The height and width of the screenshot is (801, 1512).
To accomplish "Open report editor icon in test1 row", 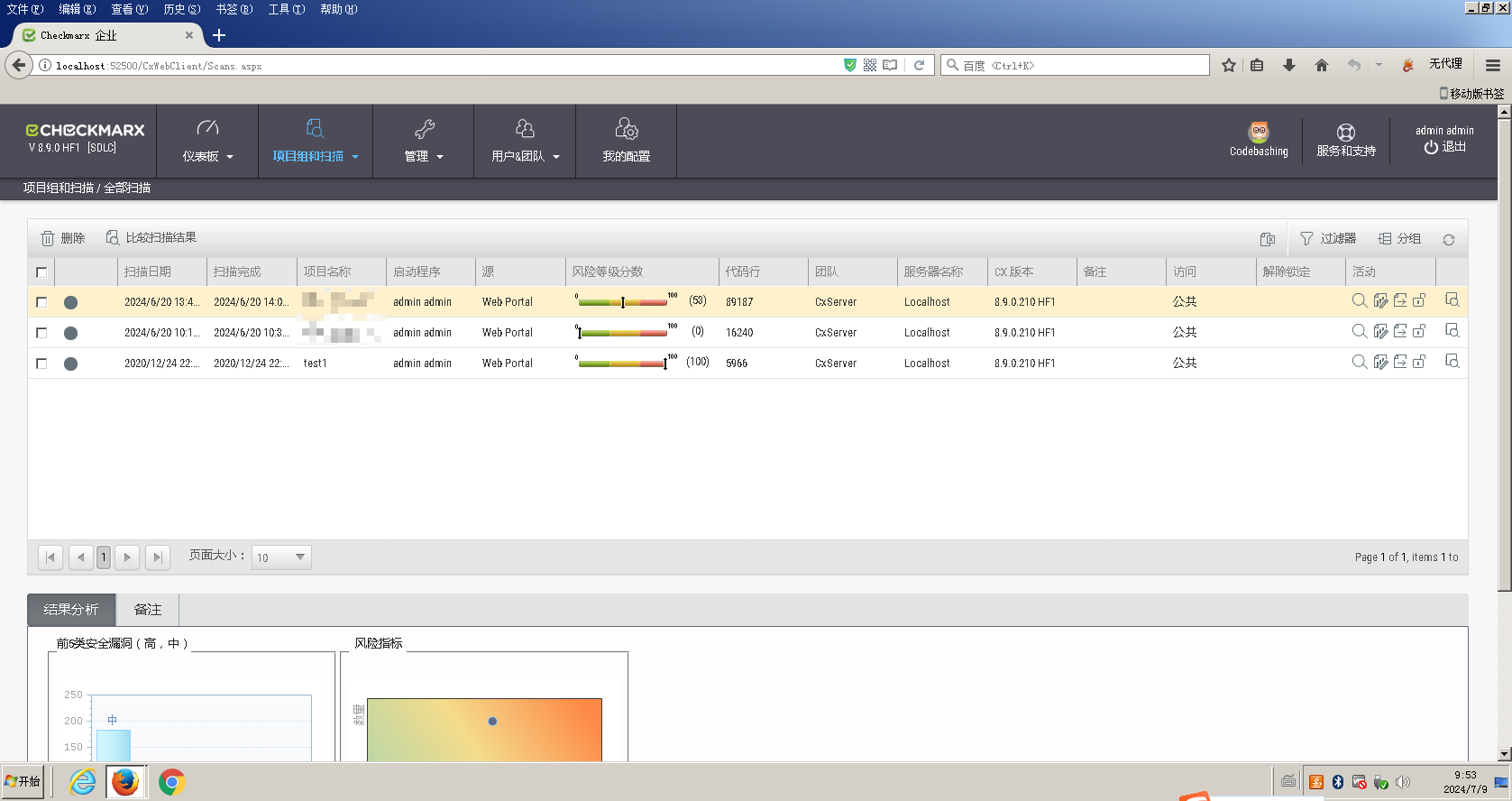I will pyautogui.click(x=1380, y=362).
